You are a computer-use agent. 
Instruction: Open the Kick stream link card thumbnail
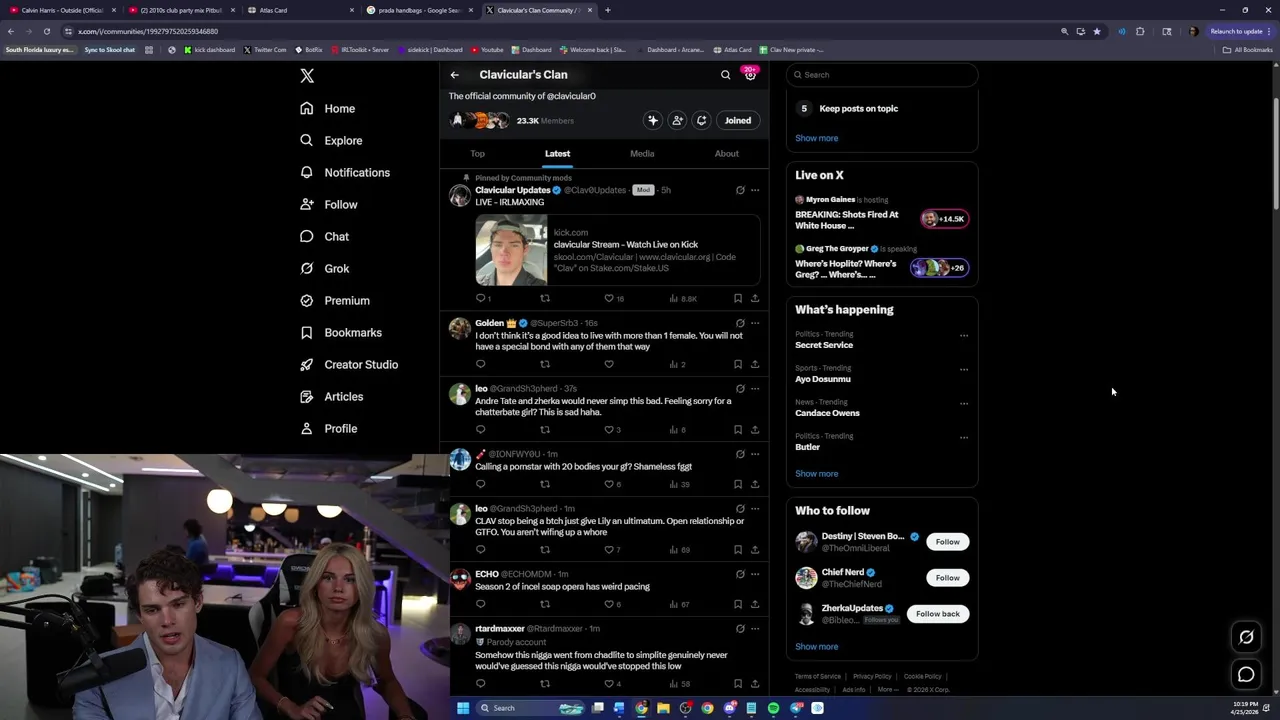tap(511, 250)
